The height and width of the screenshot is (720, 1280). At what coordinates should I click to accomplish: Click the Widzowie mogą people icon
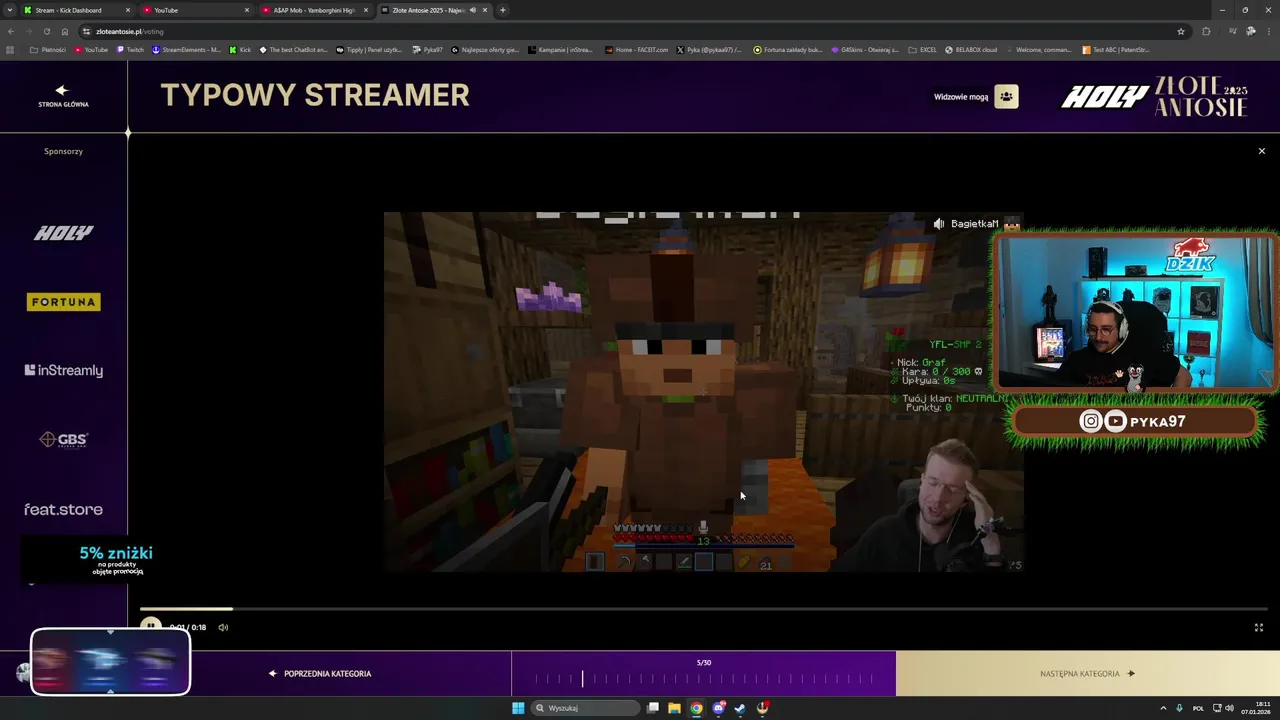pyautogui.click(x=1006, y=96)
